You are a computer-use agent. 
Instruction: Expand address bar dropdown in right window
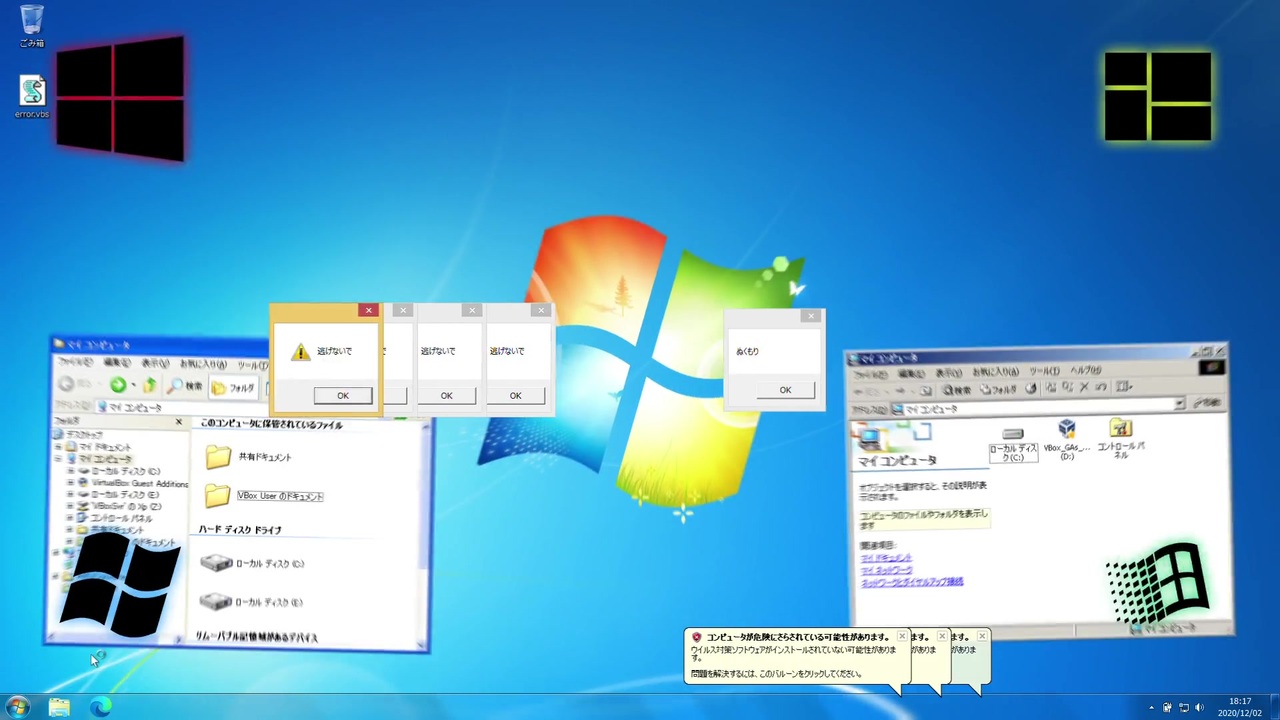tap(1180, 403)
